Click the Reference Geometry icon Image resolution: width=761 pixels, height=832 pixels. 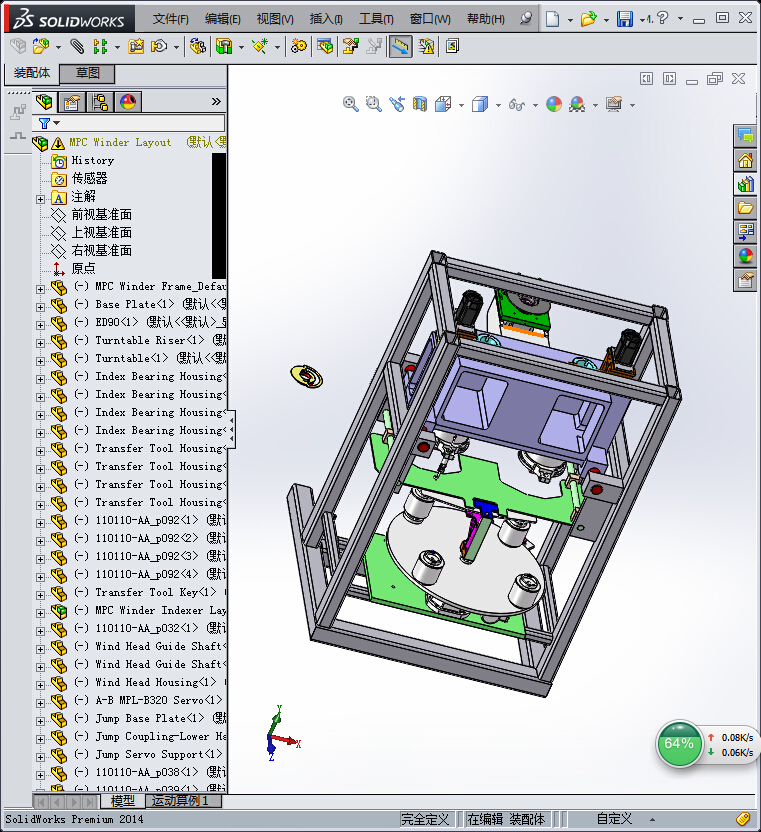[x=260, y=47]
